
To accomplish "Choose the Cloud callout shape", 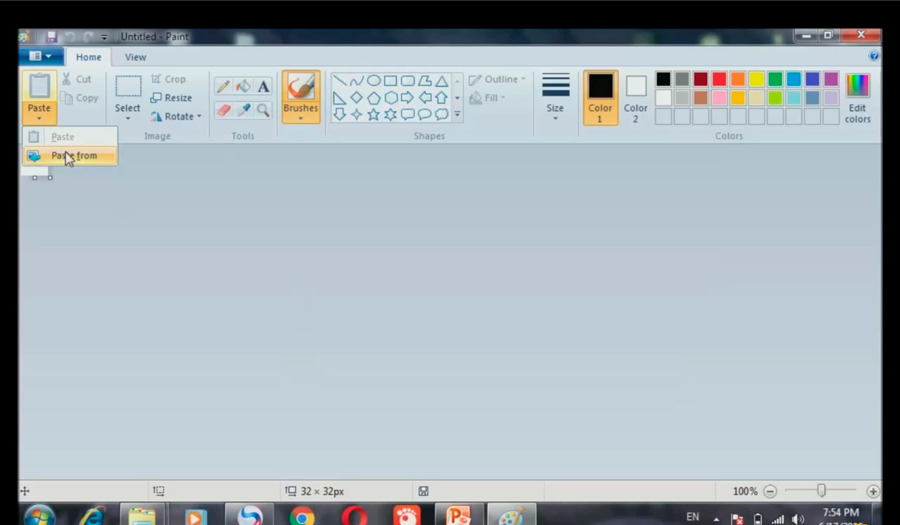I will pos(441,114).
